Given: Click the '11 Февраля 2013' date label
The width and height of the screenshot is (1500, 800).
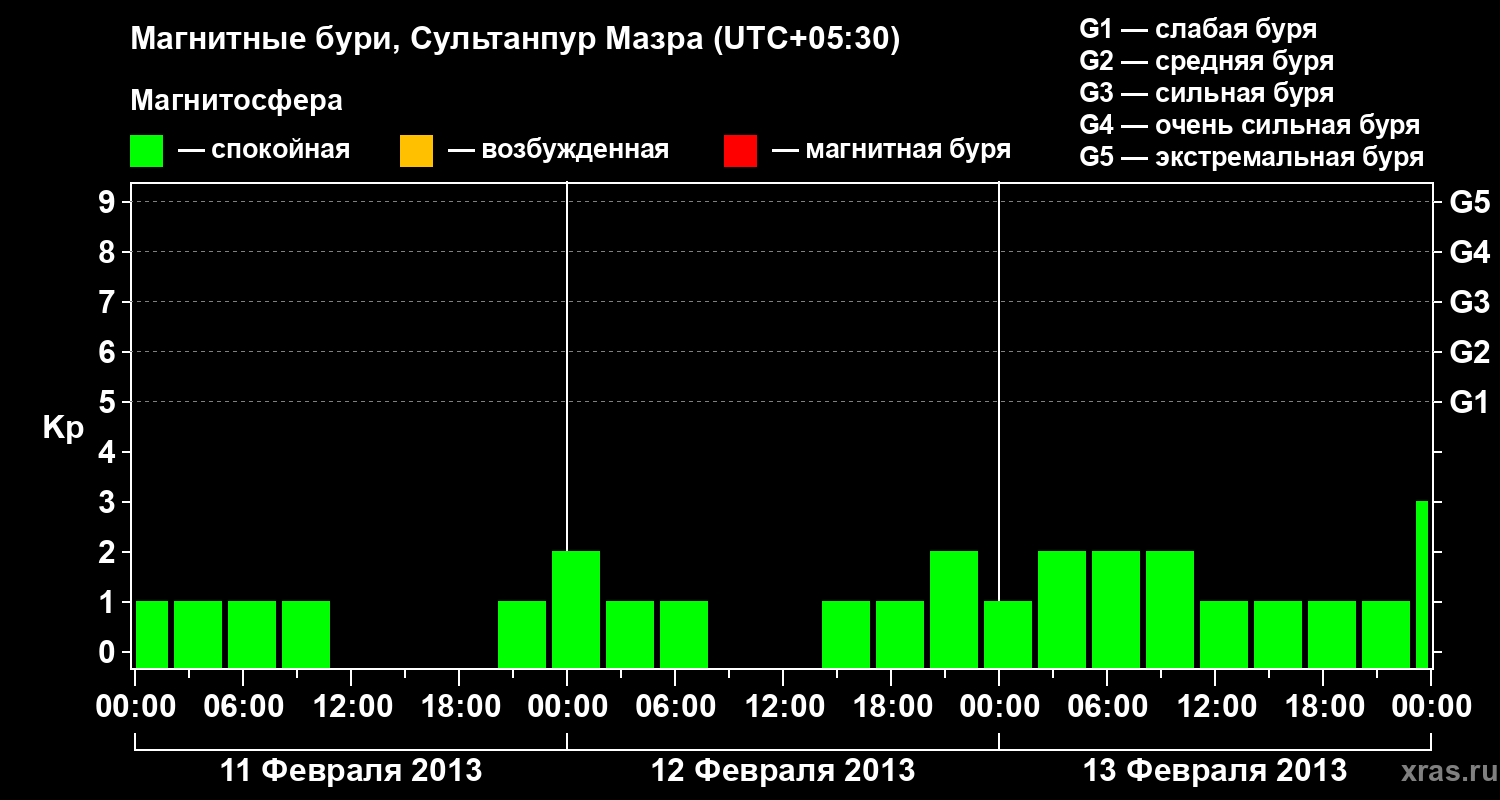Looking at the screenshot, I should pos(351,771).
